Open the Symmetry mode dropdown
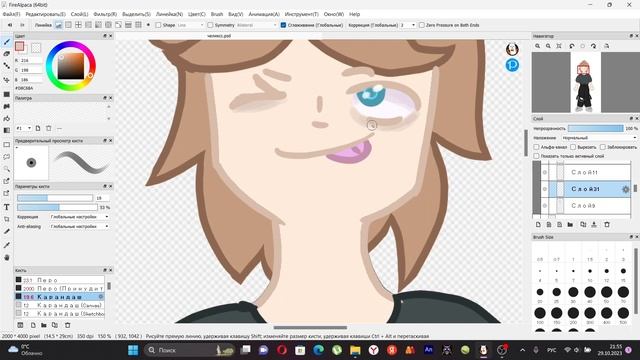This screenshot has width=640, height=360. 257,25
